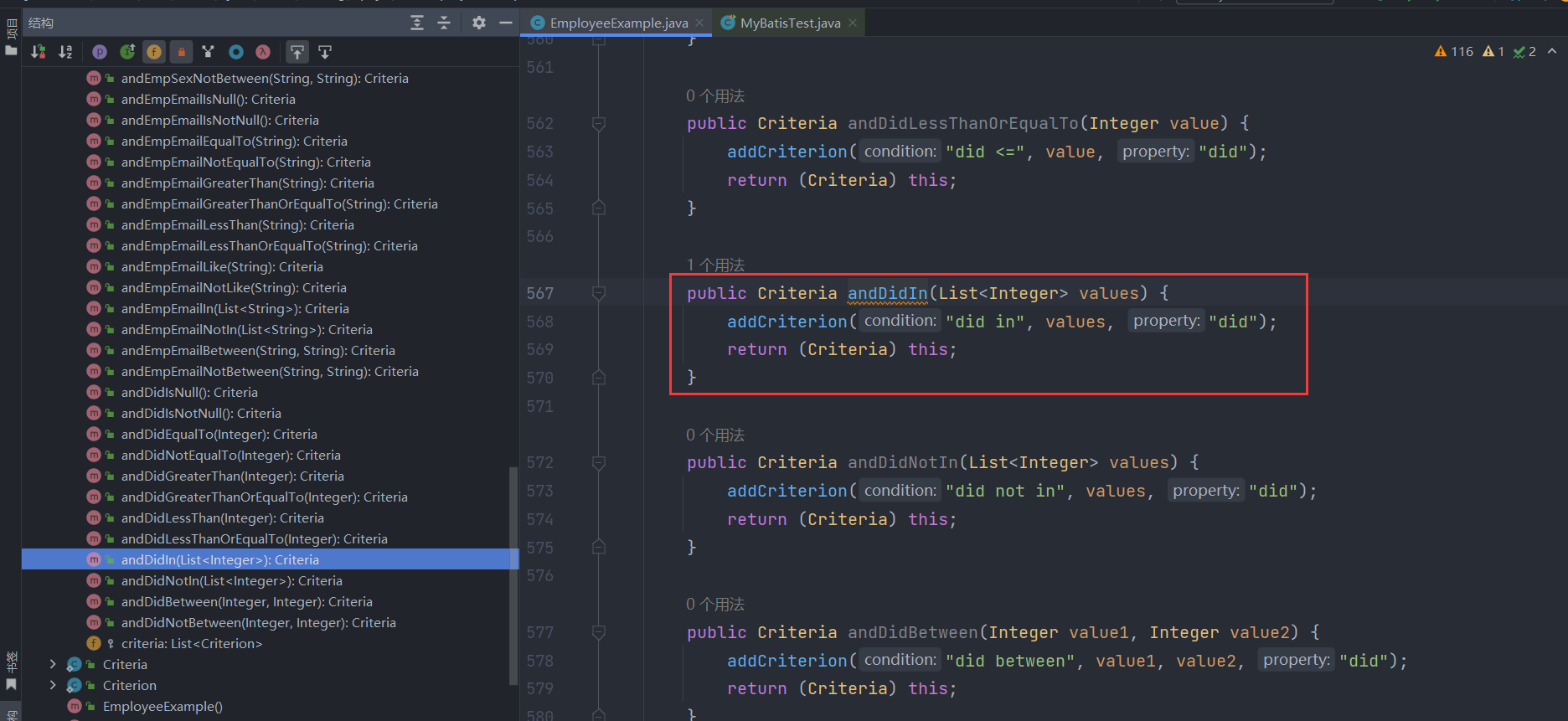This screenshot has height=721, width=1568.
Task: Click the '1 个用法' usages hint
Action: tap(715, 265)
